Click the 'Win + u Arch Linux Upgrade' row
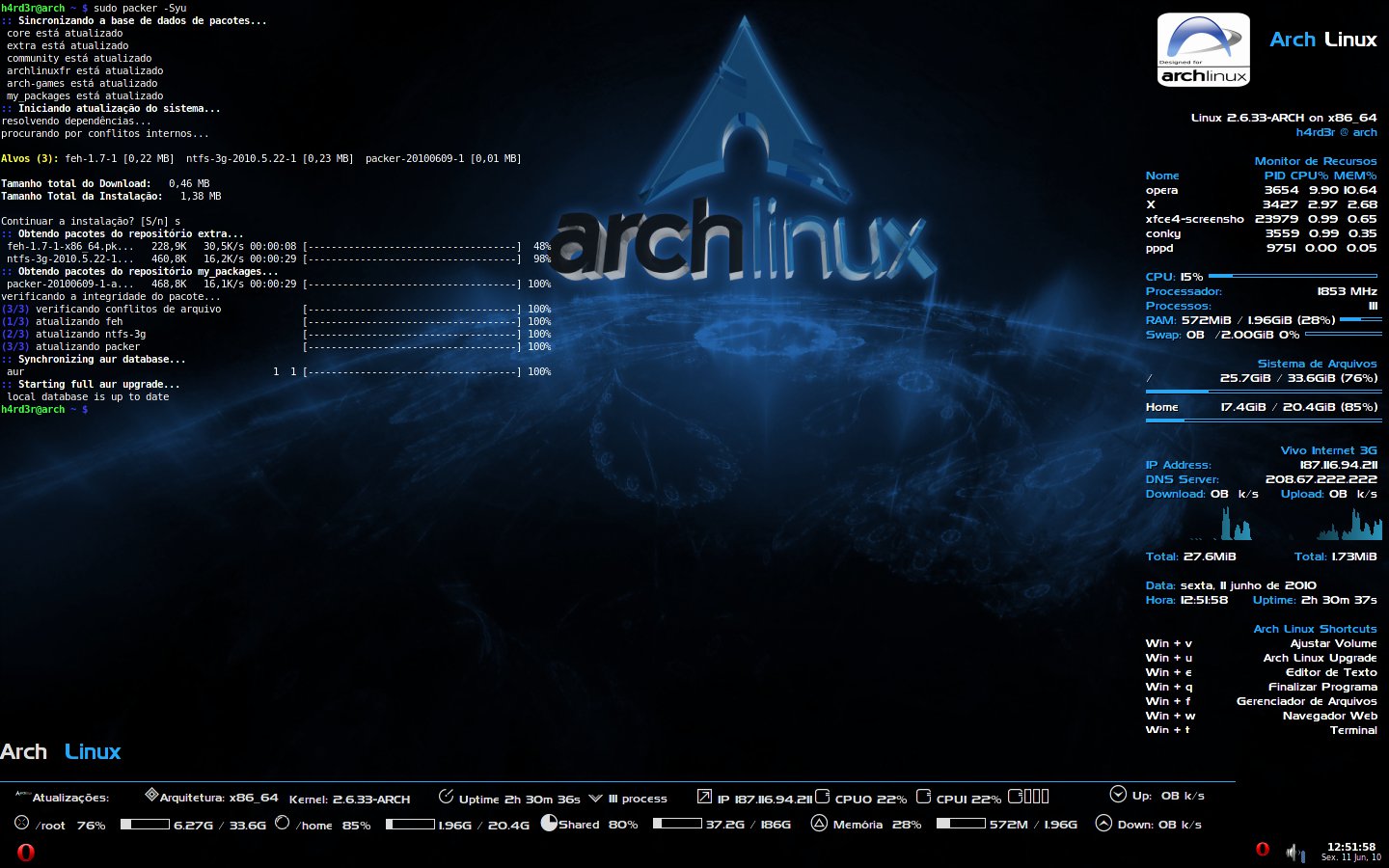The width and height of the screenshot is (1389, 868). pyautogui.click(x=1262, y=658)
